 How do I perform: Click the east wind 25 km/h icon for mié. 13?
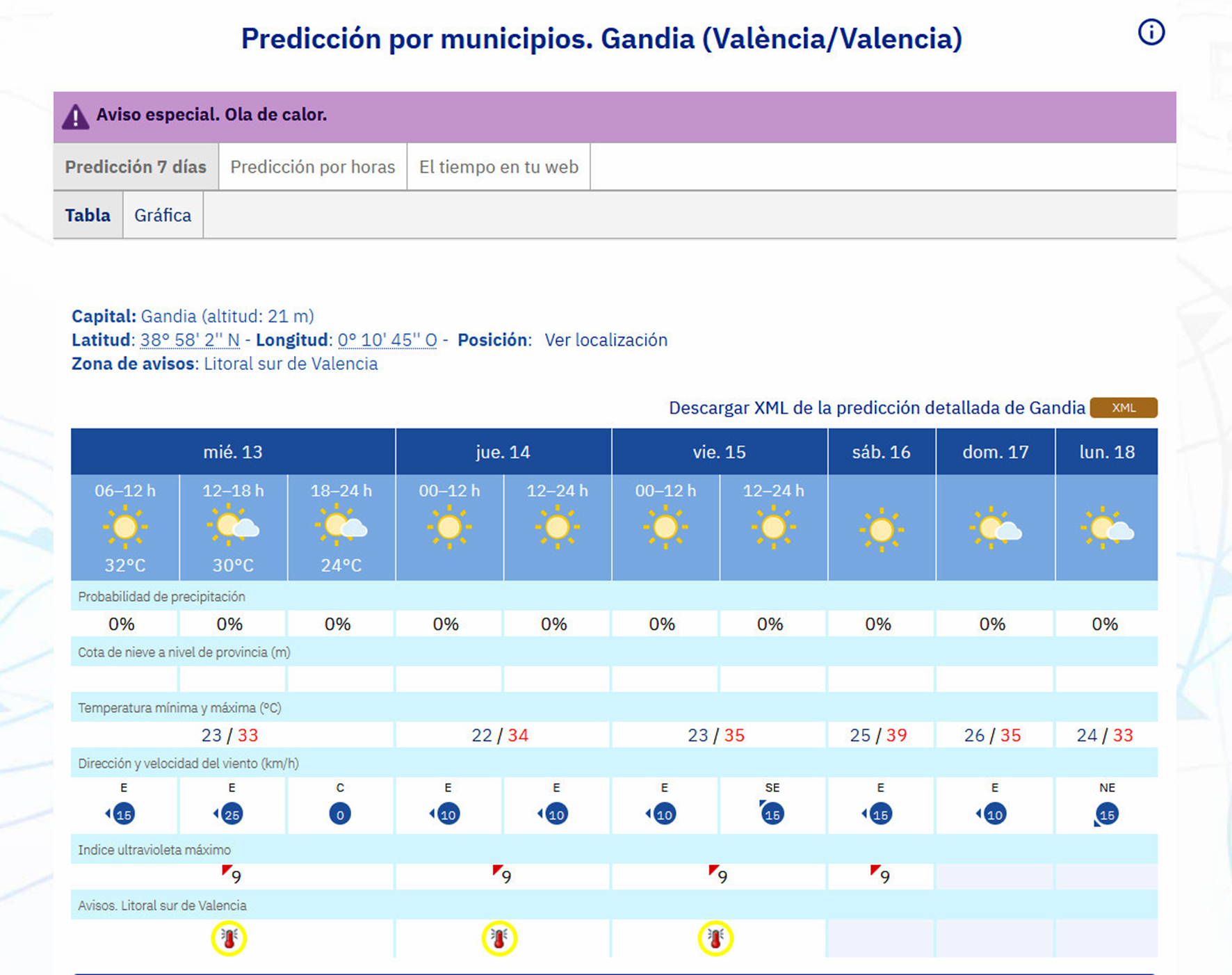click(229, 814)
